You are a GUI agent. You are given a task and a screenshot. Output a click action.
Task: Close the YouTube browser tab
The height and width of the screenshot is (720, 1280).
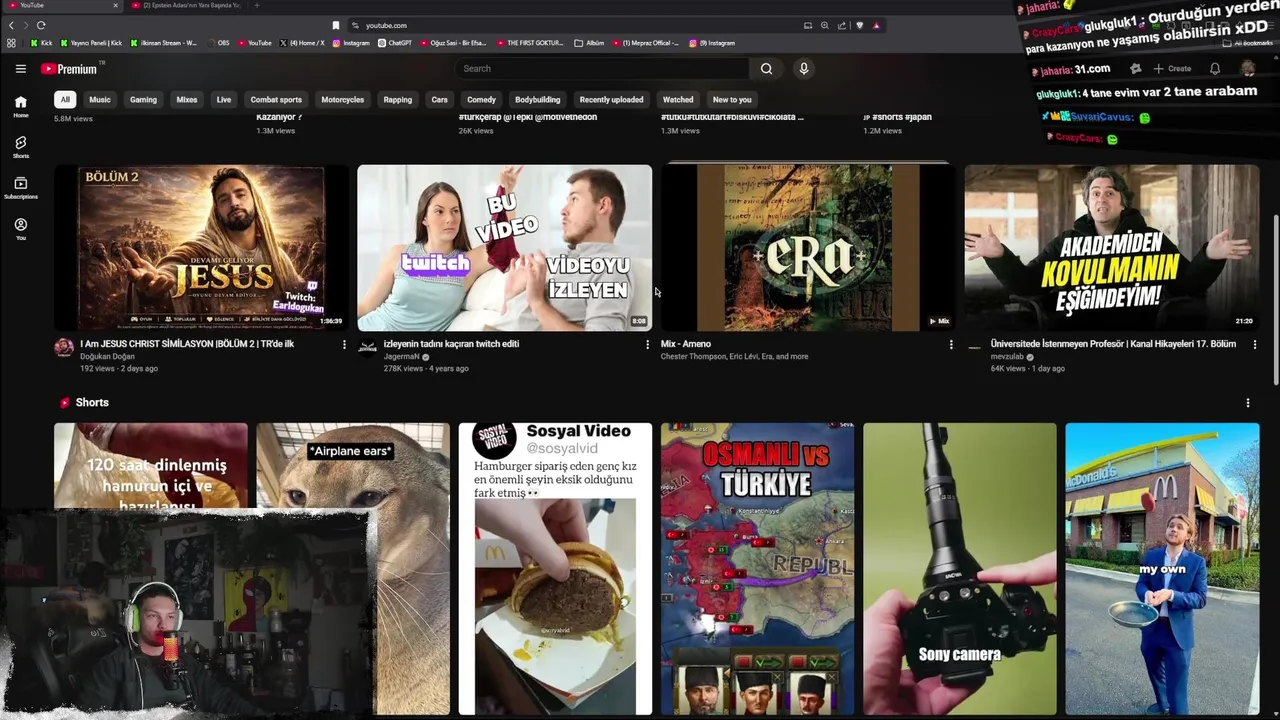click(x=115, y=5)
